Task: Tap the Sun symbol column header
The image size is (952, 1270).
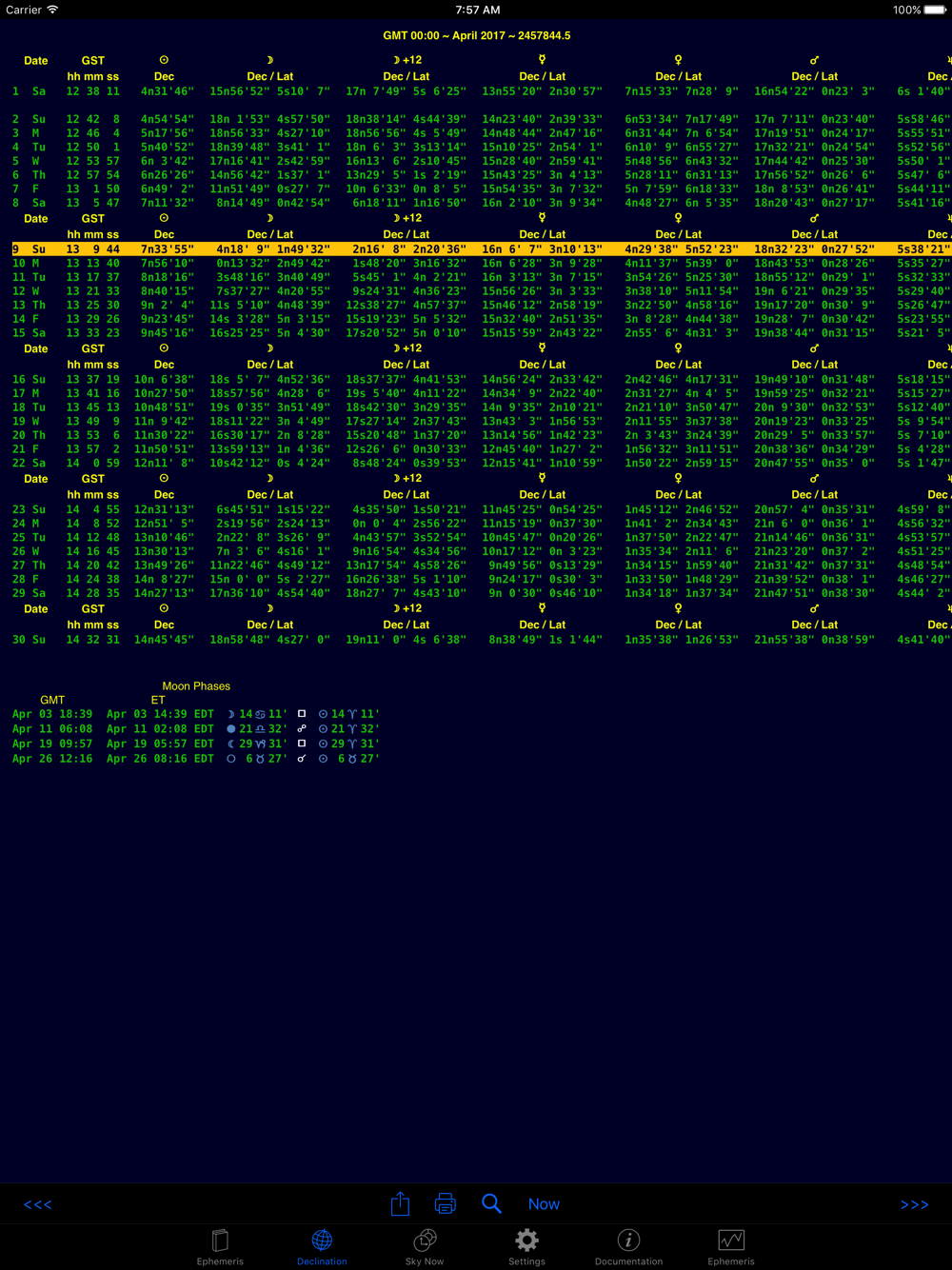Action: pos(164,60)
